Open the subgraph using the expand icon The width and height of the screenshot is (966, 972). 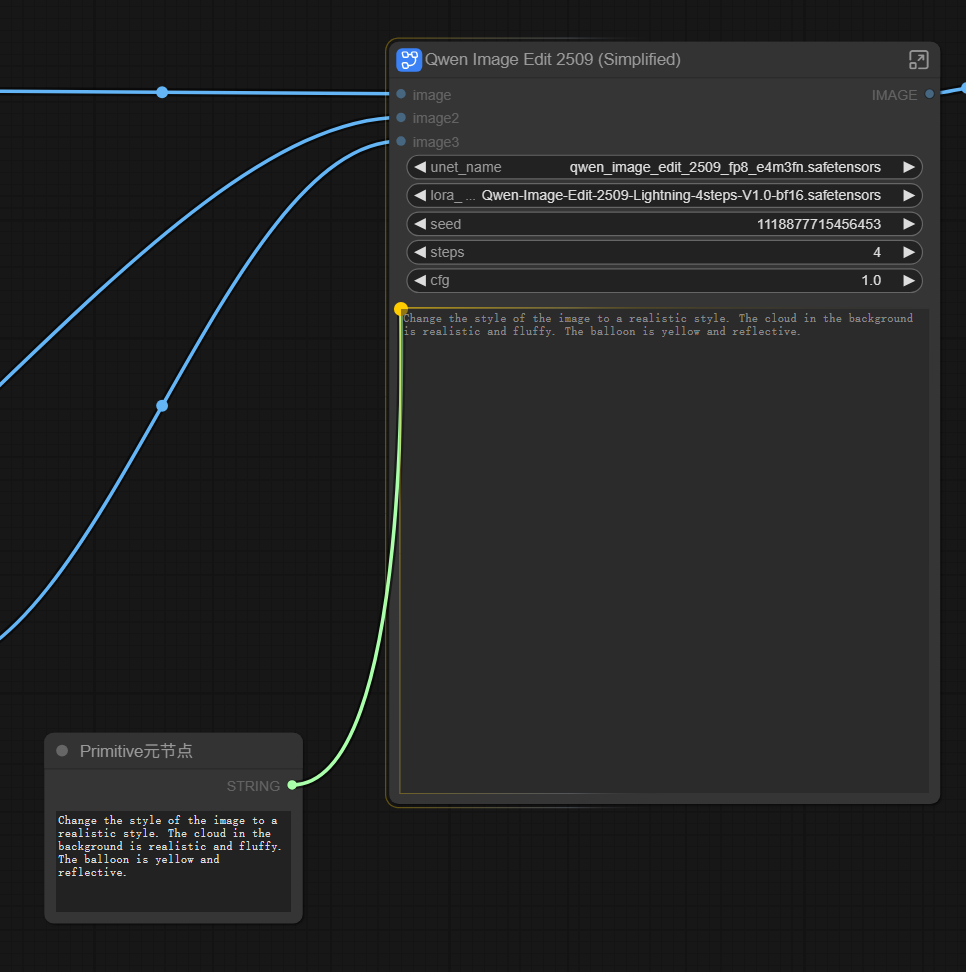pyautogui.click(x=918, y=60)
